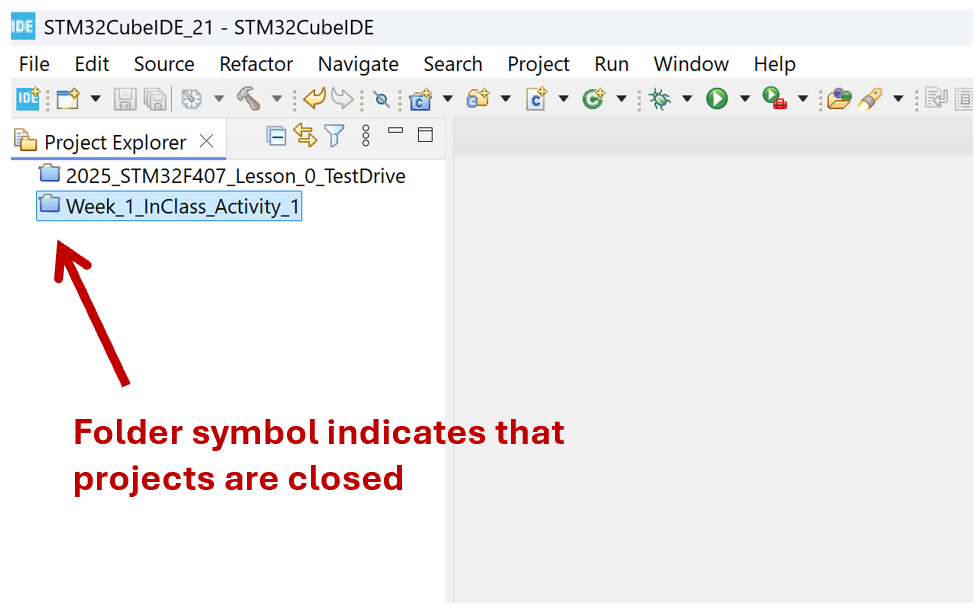Open the External Tools dropdown arrow

[x=803, y=99]
